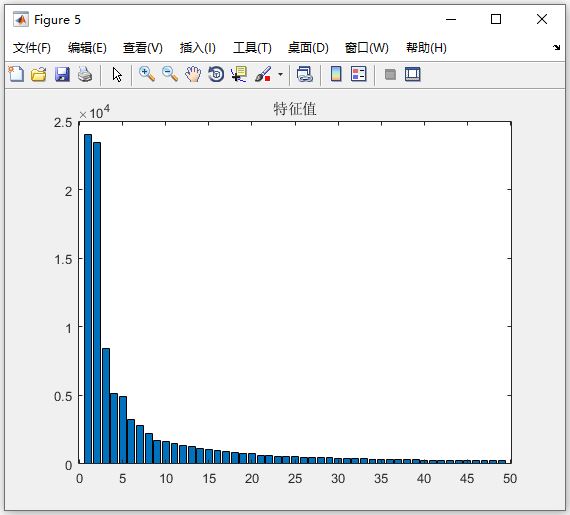570x515 pixels.
Task: Click the Hide Plot Tools icon
Action: [x=390, y=75]
